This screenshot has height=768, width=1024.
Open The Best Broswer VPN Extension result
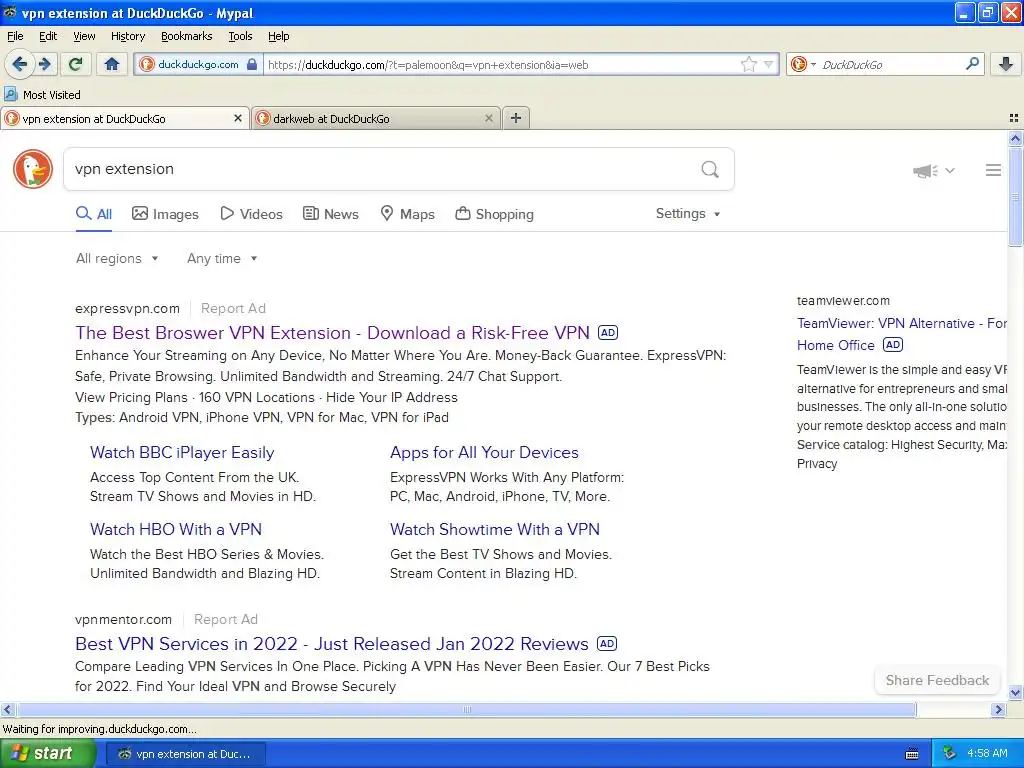tap(332, 333)
